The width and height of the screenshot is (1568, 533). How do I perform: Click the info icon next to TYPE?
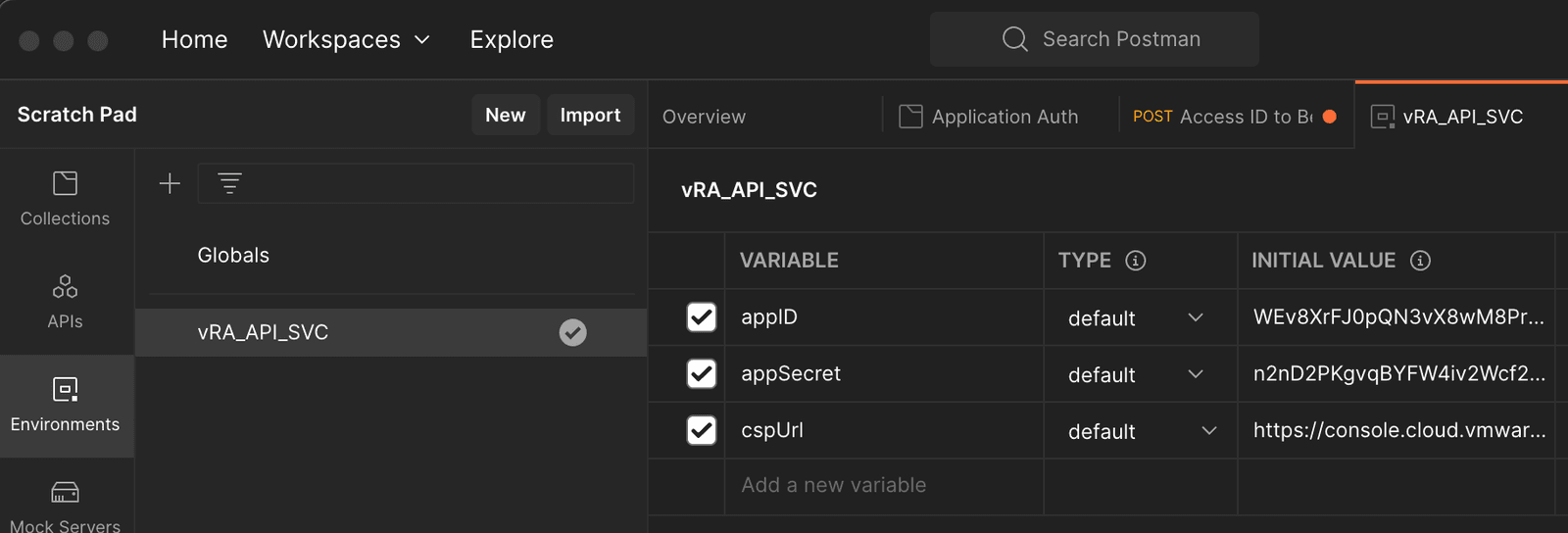point(1136,261)
